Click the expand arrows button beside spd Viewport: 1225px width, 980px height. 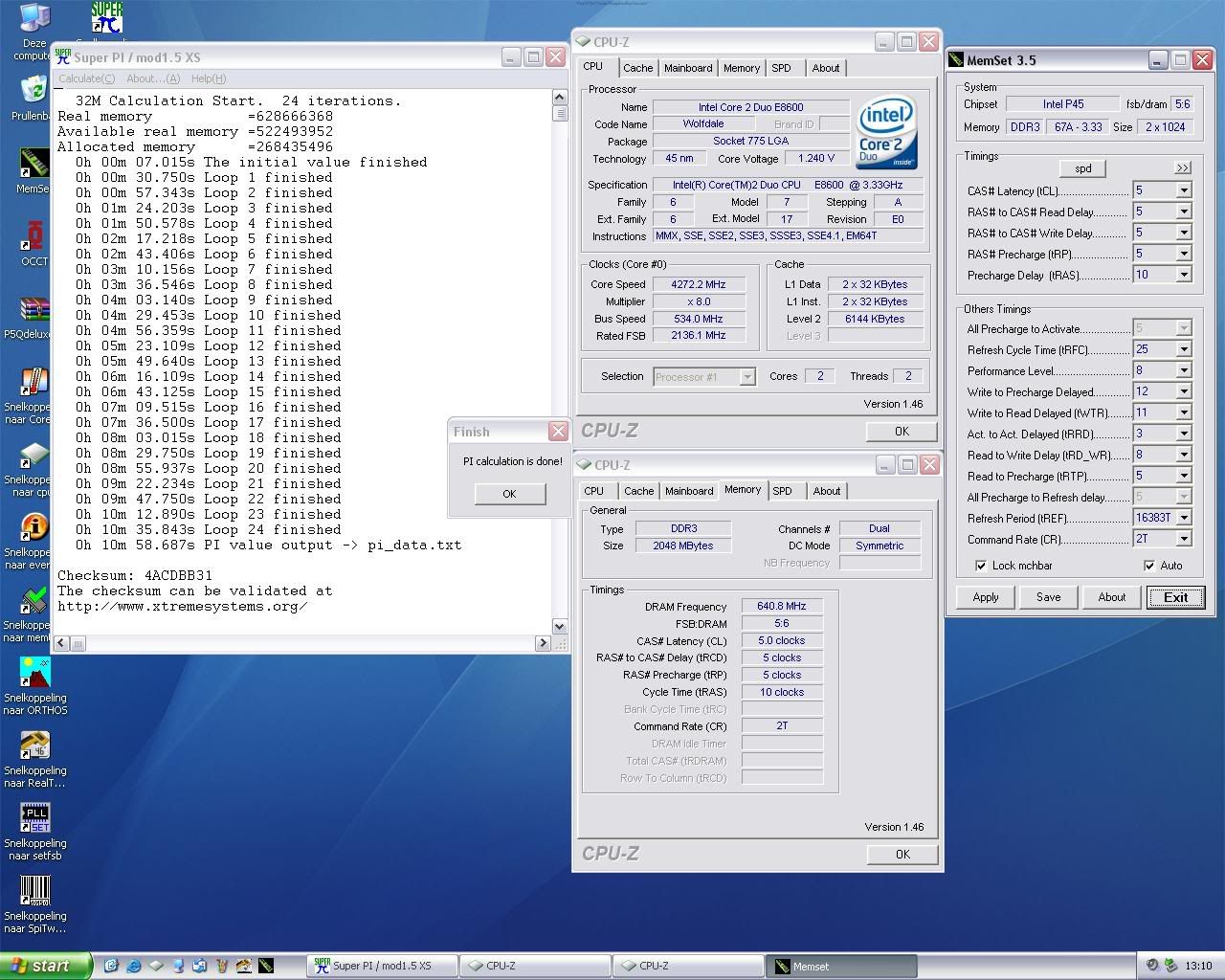(x=1183, y=168)
